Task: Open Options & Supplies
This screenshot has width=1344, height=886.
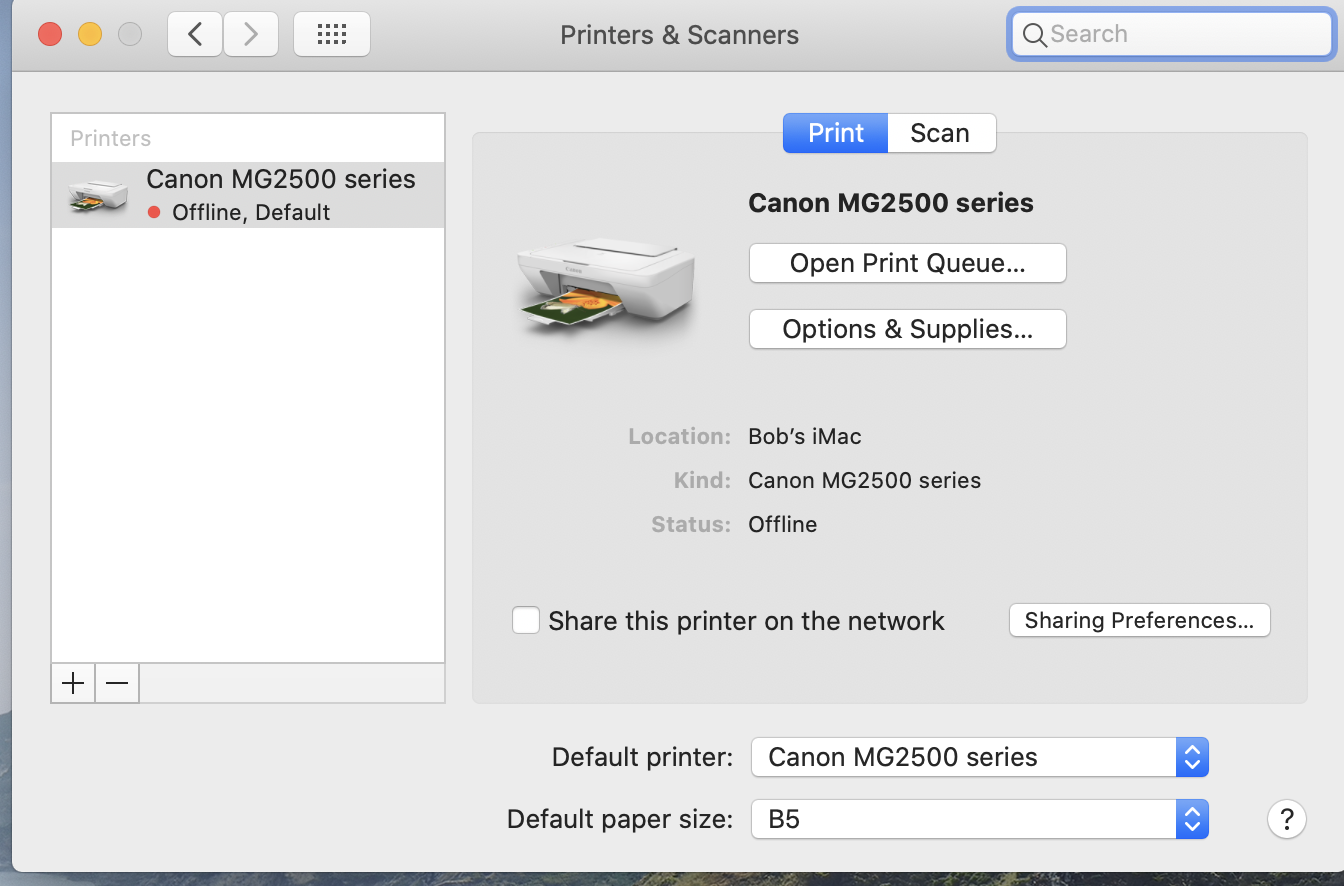Action: point(908,329)
